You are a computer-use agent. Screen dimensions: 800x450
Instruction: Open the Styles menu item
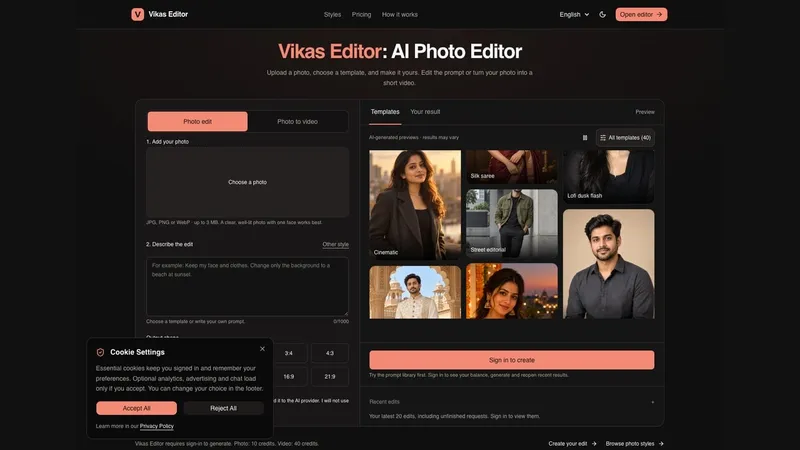click(332, 15)
